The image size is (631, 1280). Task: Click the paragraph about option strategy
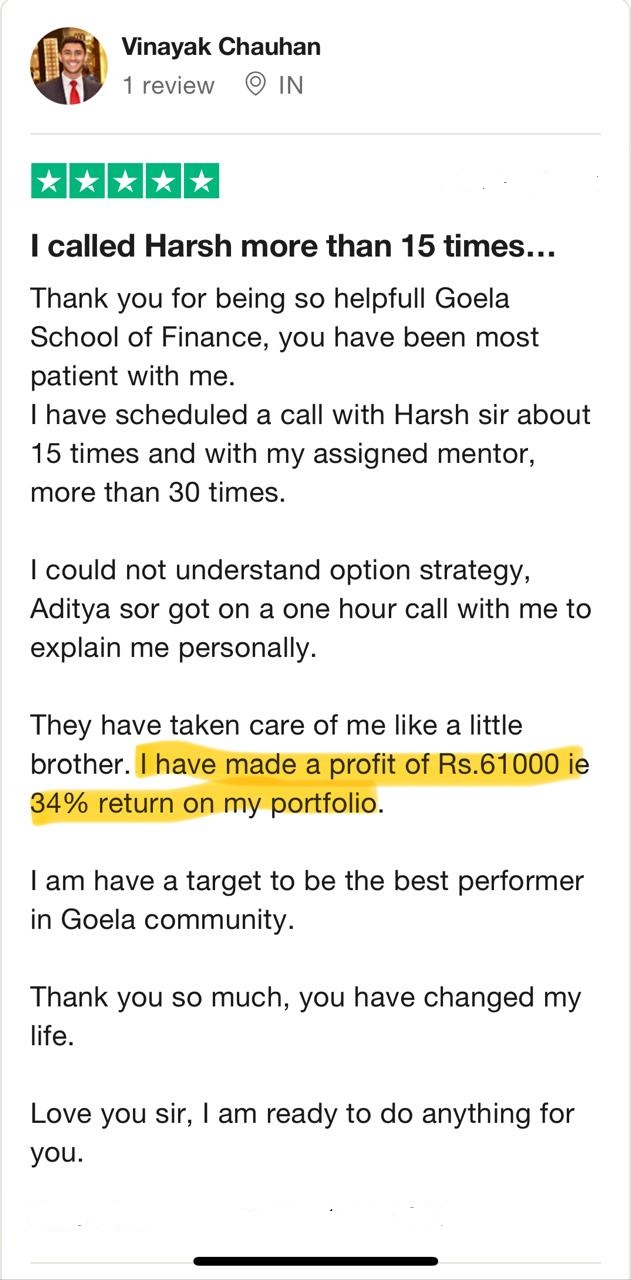pos(310,608)
